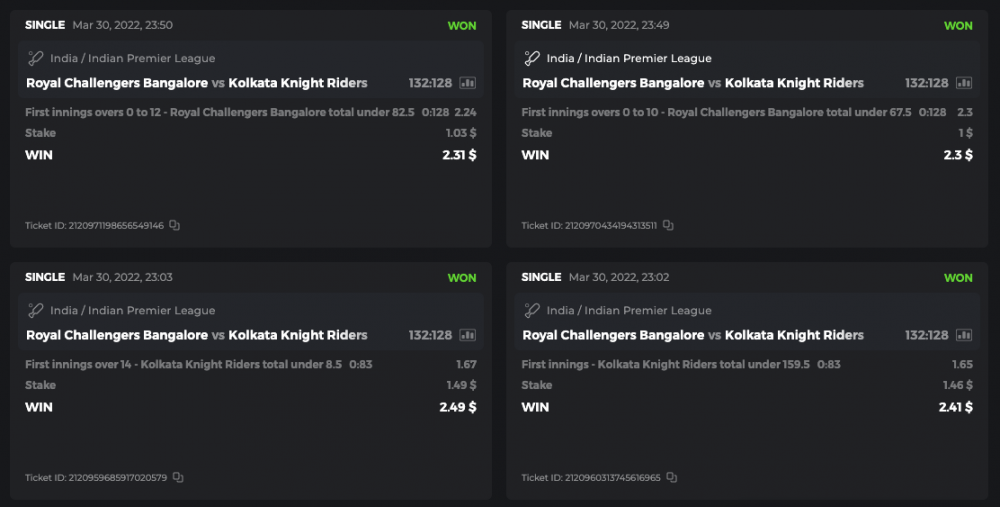Viewport: 1000px width, 507px height.
Task: Open Kolkata Knight Riders match on 23:49 ticket
Action: pos(794,83)
